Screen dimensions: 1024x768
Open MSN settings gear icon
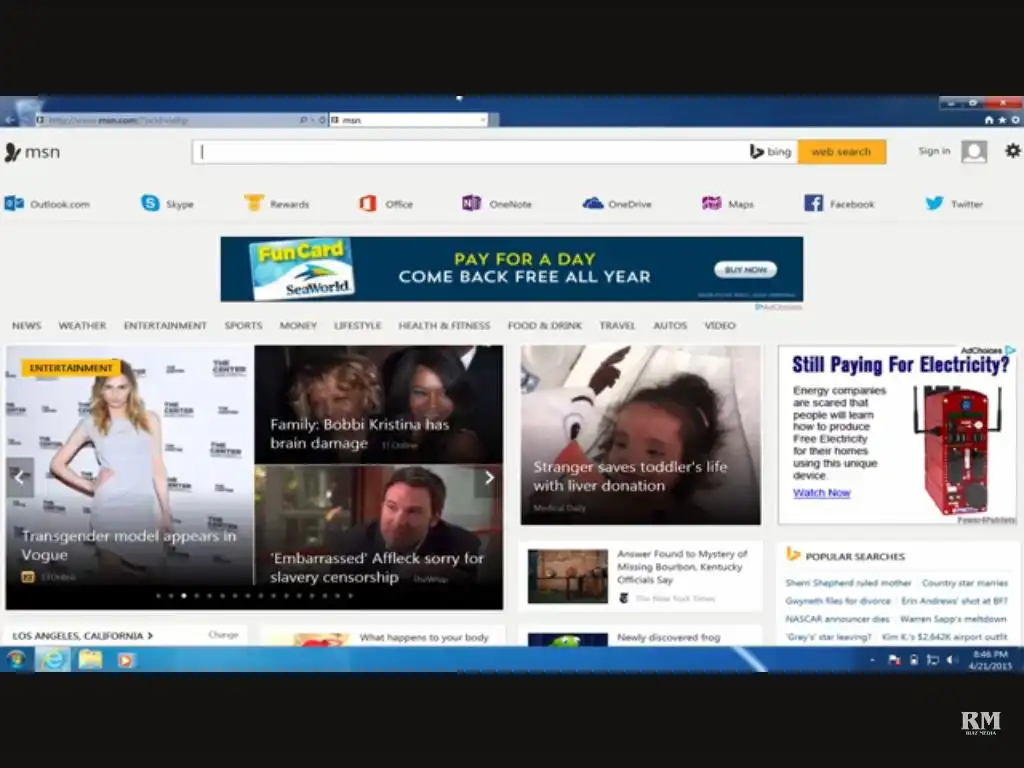tap(1012, 151)
